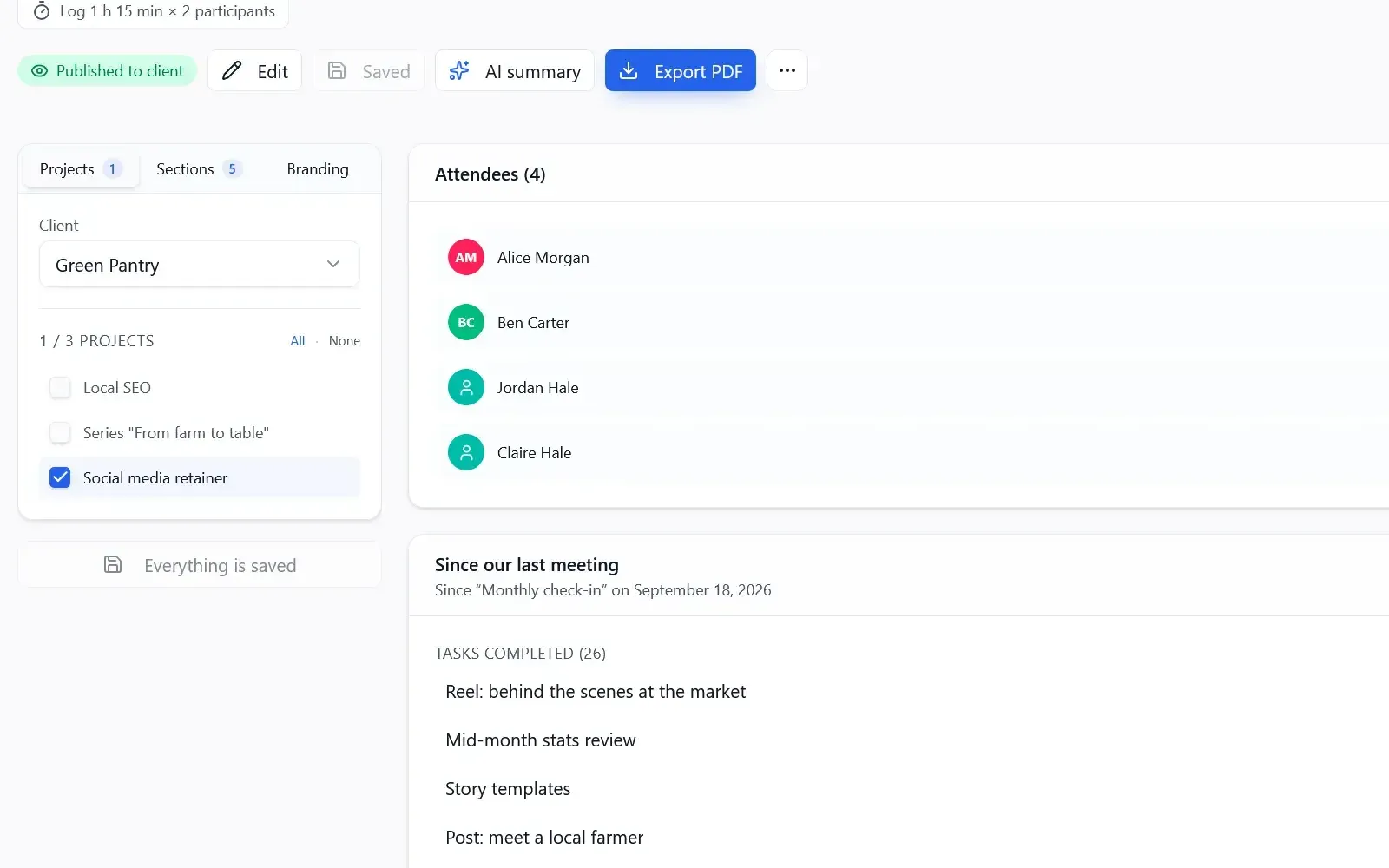Select All projects link

pyautogui.click(x=298, y=341)
